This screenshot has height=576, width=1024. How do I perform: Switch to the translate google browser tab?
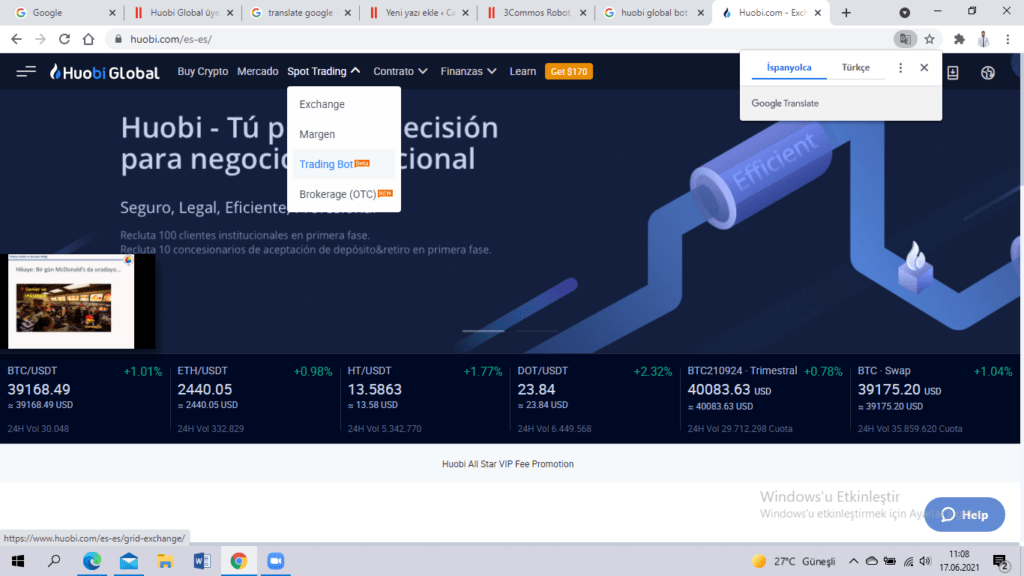(x=300, y=12)
